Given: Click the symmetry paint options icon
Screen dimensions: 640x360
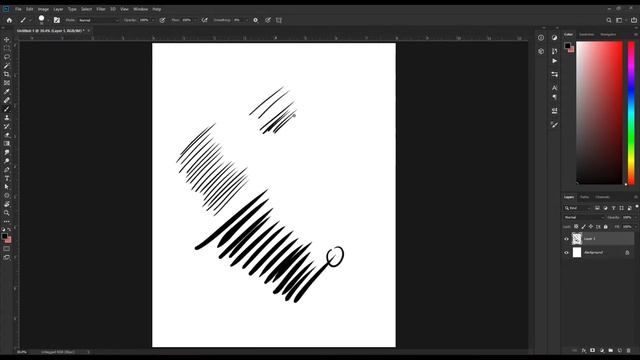Looking at the screenshot, I should pyautogui.click(x=279, y=20).
